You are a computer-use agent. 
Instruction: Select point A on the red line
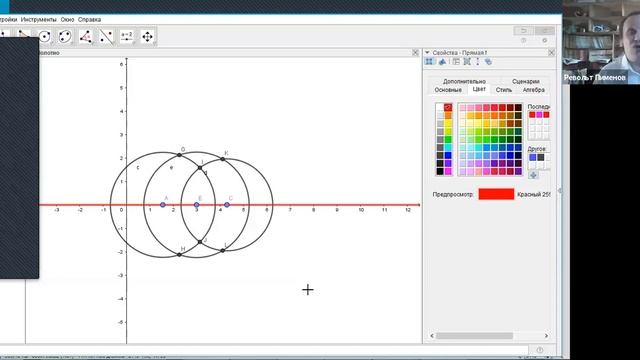(162, 205)
